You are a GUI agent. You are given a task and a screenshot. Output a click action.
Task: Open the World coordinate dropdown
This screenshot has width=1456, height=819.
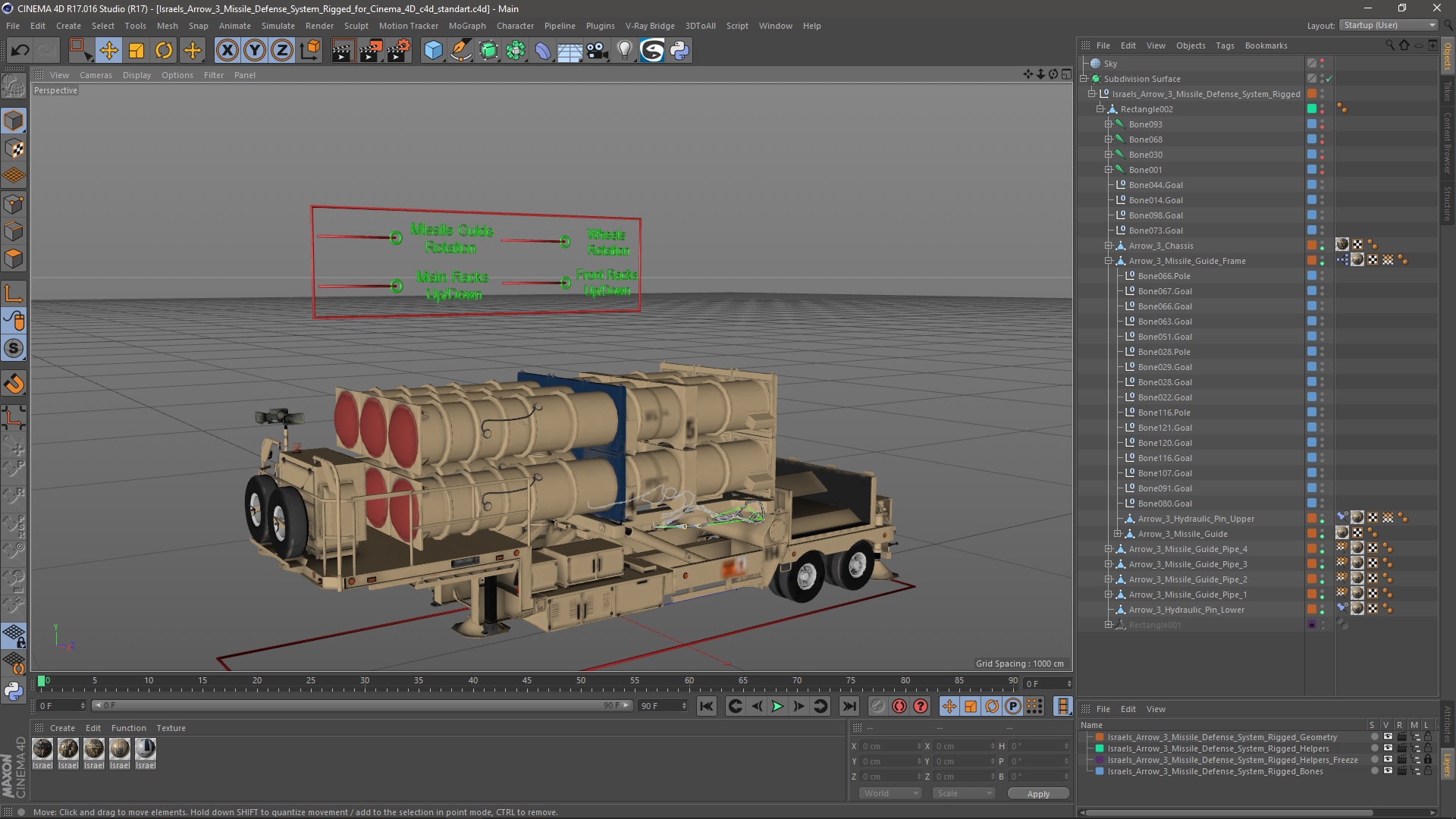pyautogui.click(x=890, y=793)
